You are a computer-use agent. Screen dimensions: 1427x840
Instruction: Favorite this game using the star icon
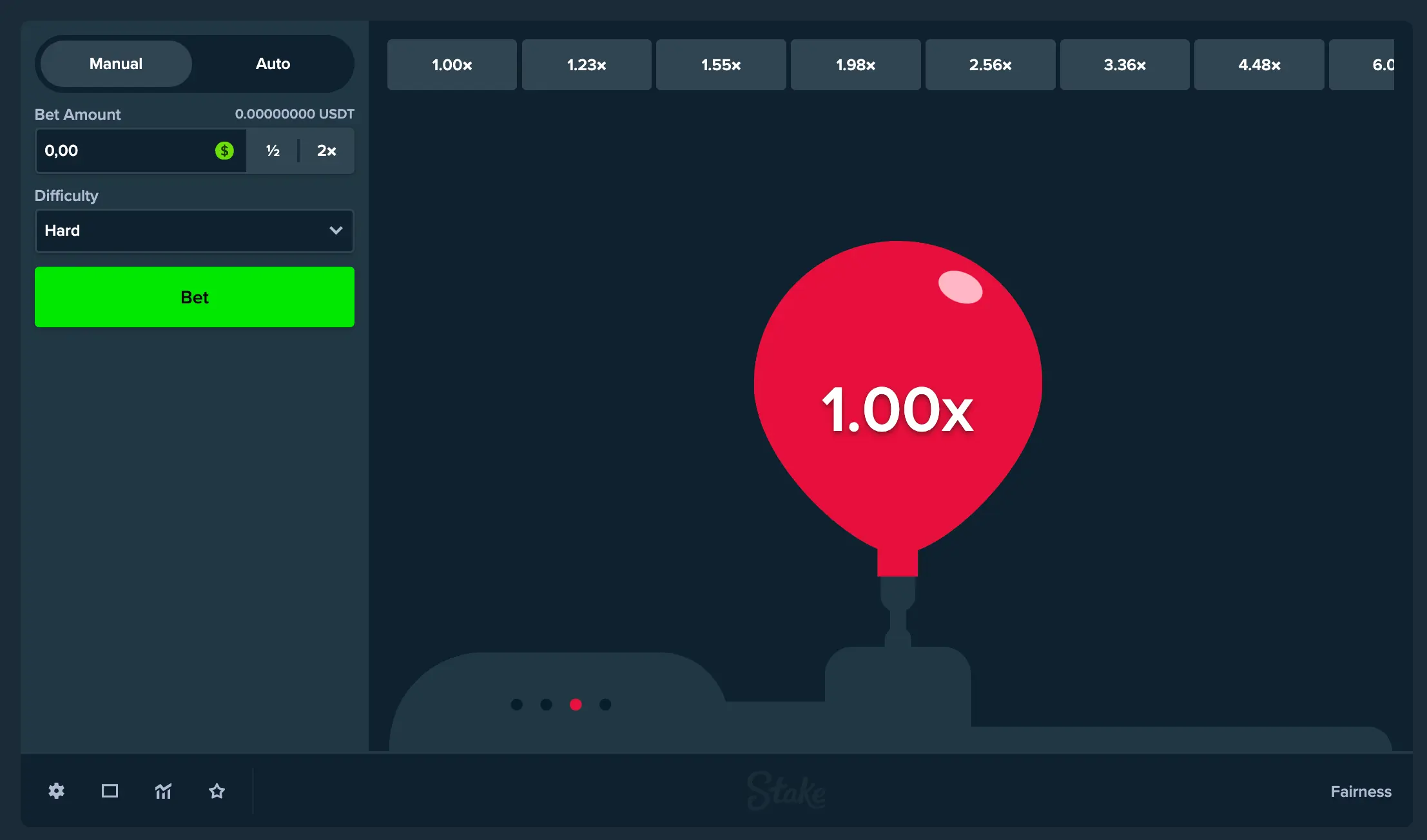click(x=217, y=791)
